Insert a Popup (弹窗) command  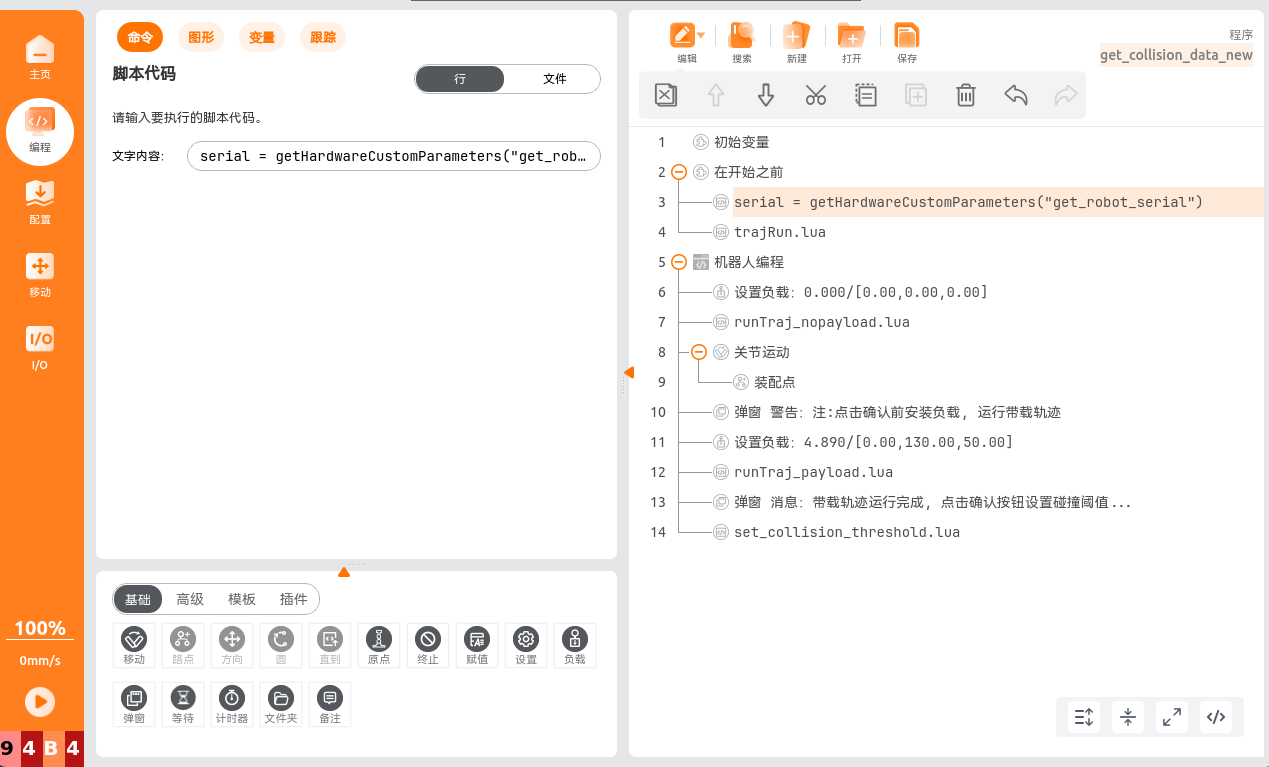(x=134, y=704)
